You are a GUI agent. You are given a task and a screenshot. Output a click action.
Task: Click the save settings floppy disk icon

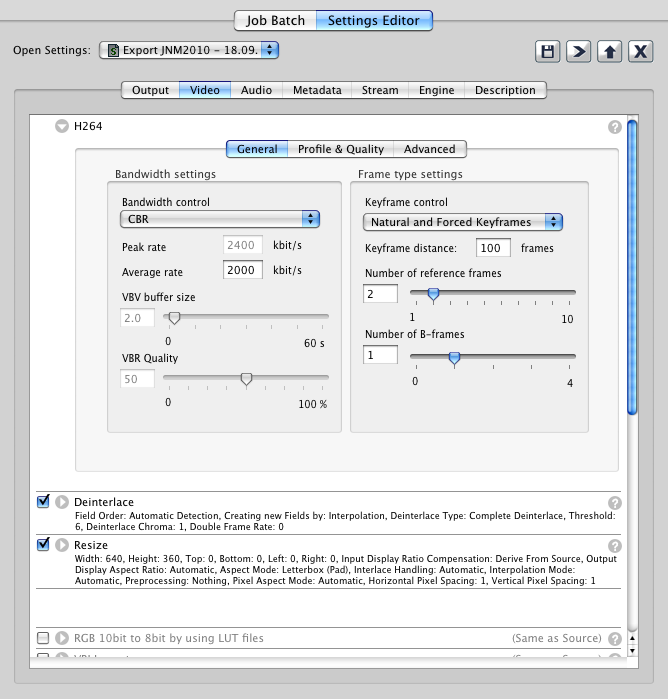click(547, 52)
